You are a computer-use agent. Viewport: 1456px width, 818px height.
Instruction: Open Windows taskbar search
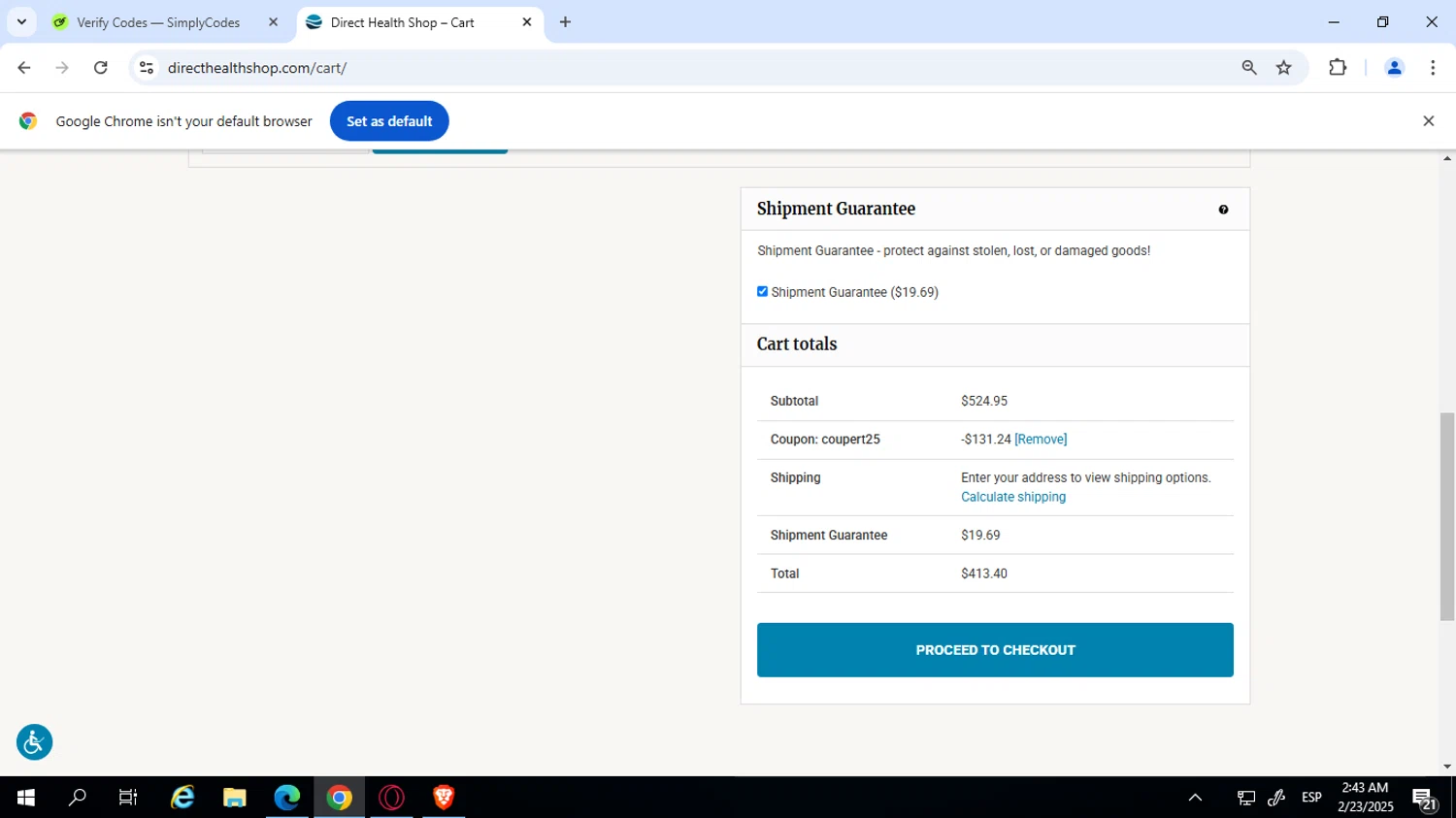click(x=77, y=798)
